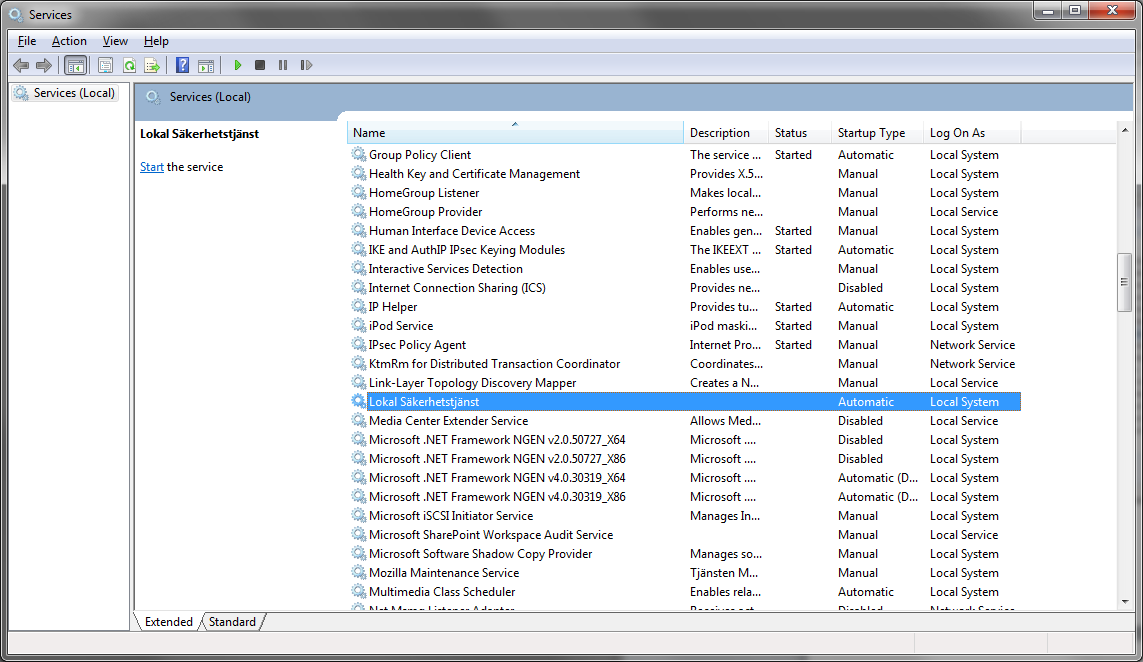The width and height of the screenshot is (1143, 662).
Task: Sort by the Name column header
Action: click(x=515, y=133)
